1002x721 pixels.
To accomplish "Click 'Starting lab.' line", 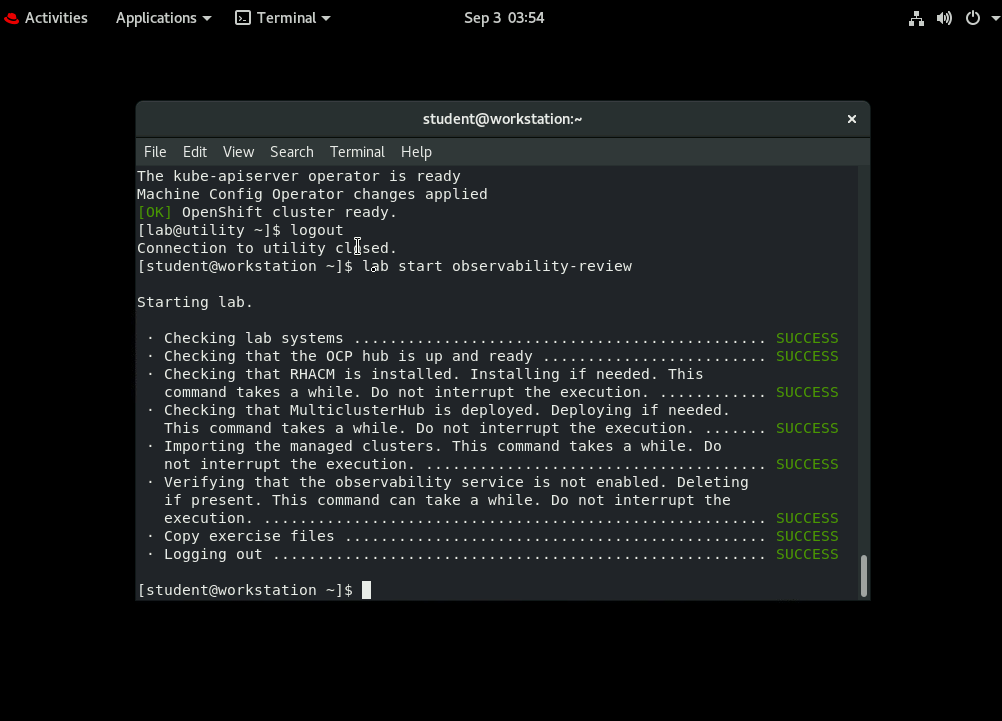I will 195,302.
